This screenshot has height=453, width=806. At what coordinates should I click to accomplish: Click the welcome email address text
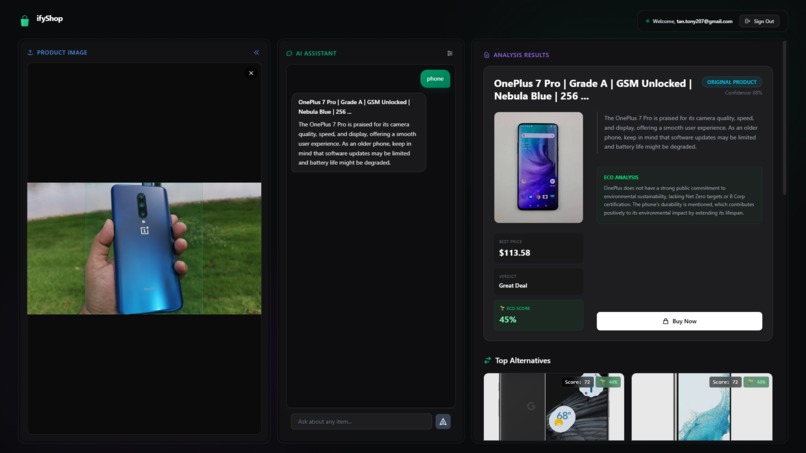click(x=704, y=21)
